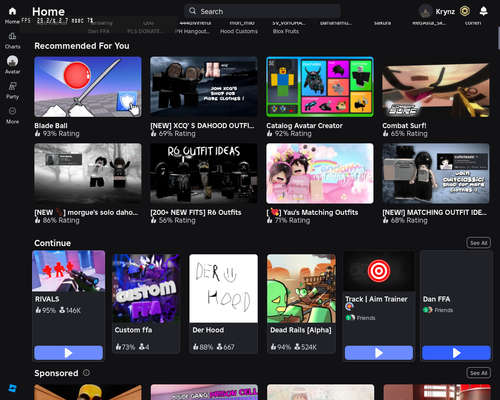The image size is (500, 400).
Task: Click into the Search field
Action: point(262,11)
